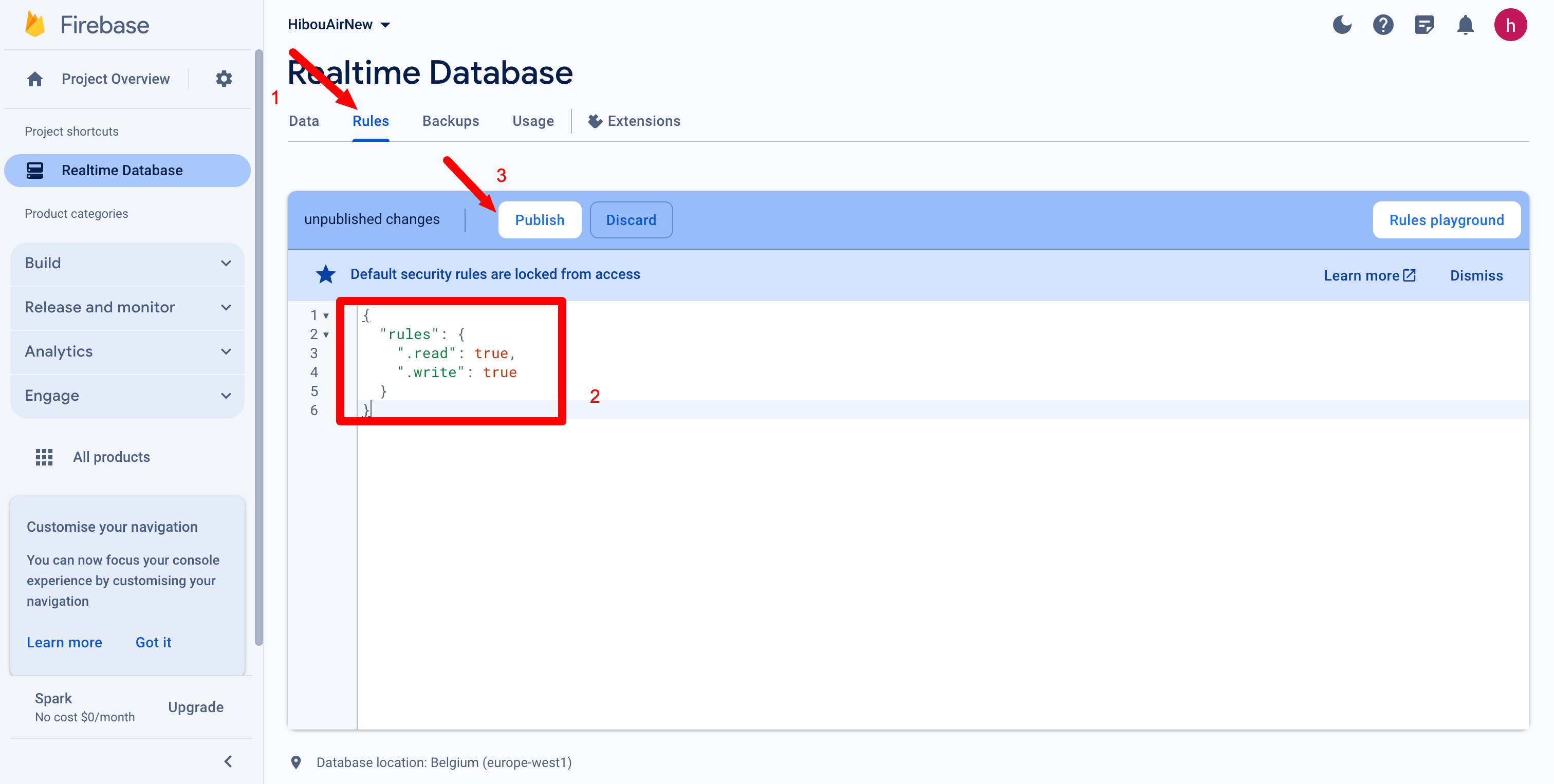Click the '.write' rule text on line 4
Viewport: 1554px width, 784px height.
[x=431, y=372]
